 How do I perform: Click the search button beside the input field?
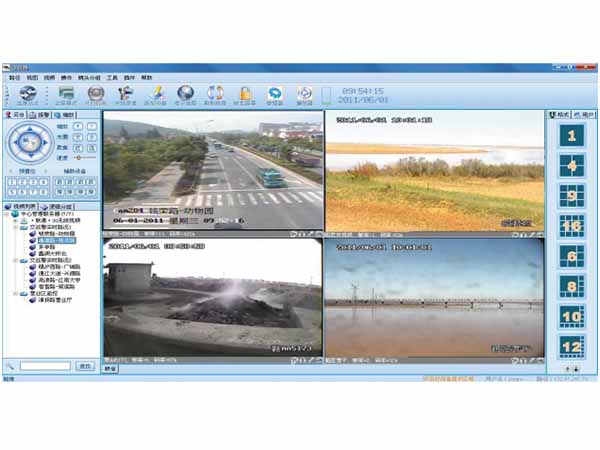tap(85, 367)
